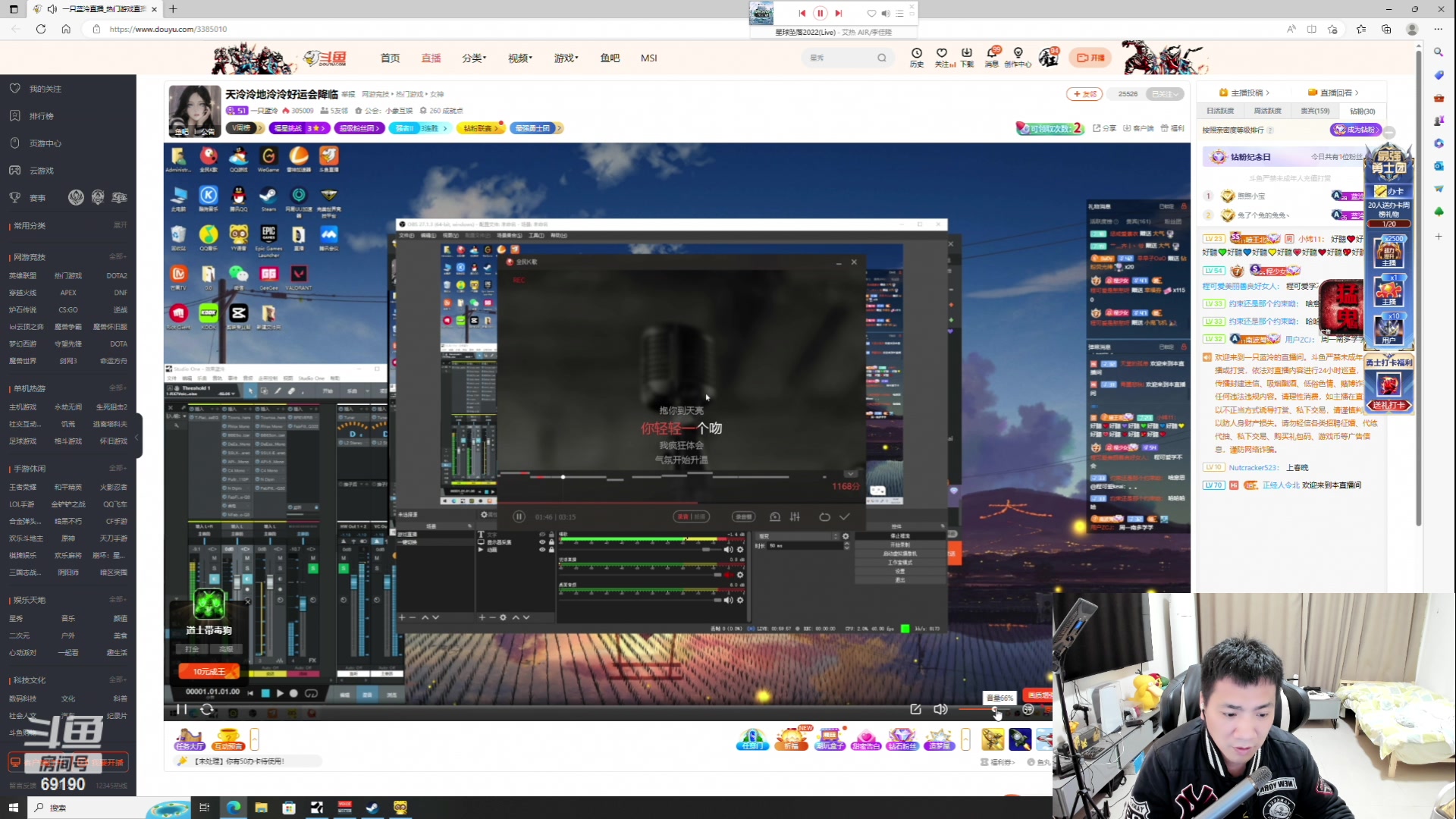Viewport: 1456px width, 819px height.
Task: Click the 客户端 client download link
Action: (x=1138, y=128)
